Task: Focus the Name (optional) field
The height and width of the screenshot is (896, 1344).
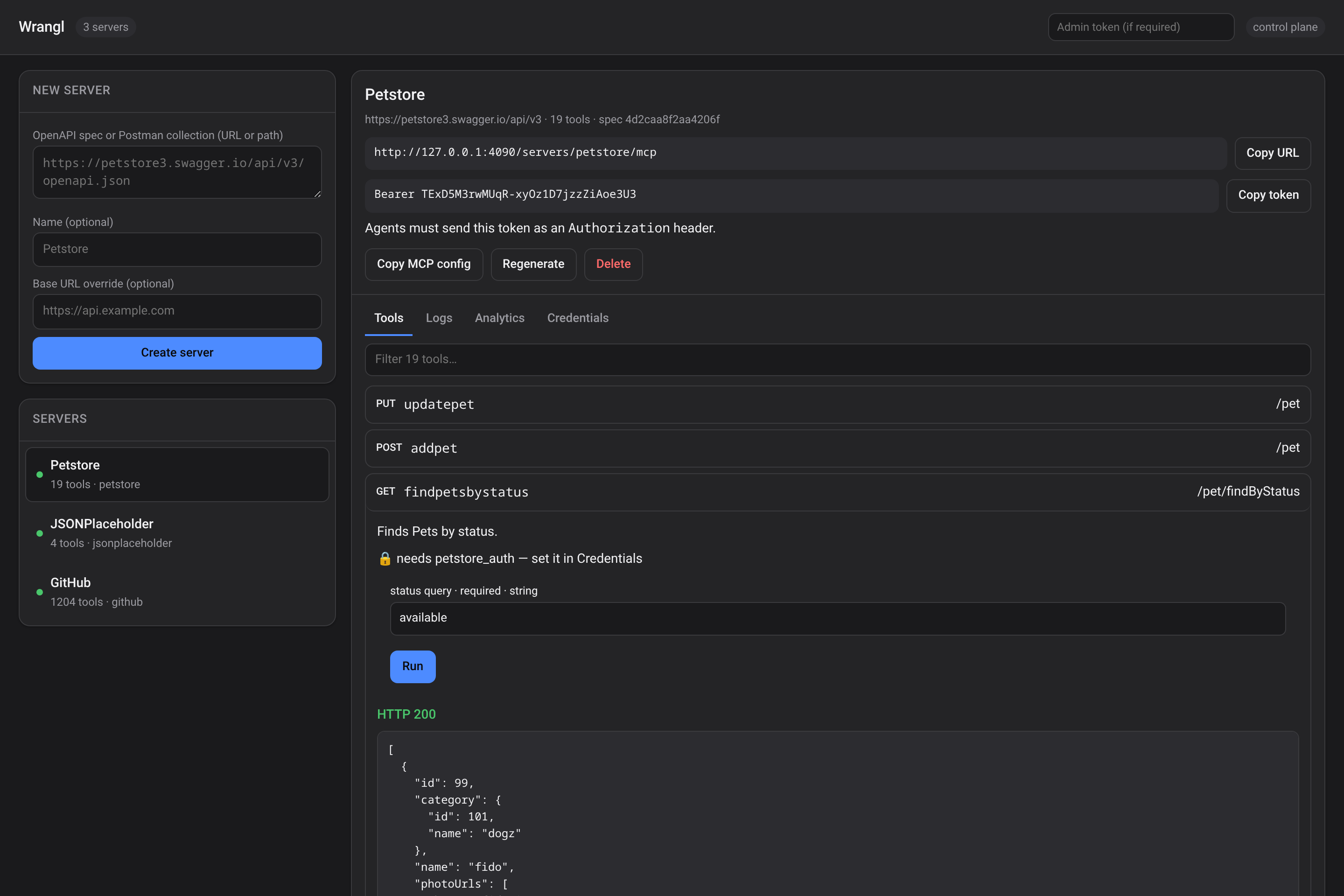Action: click(x=177, y=249)
